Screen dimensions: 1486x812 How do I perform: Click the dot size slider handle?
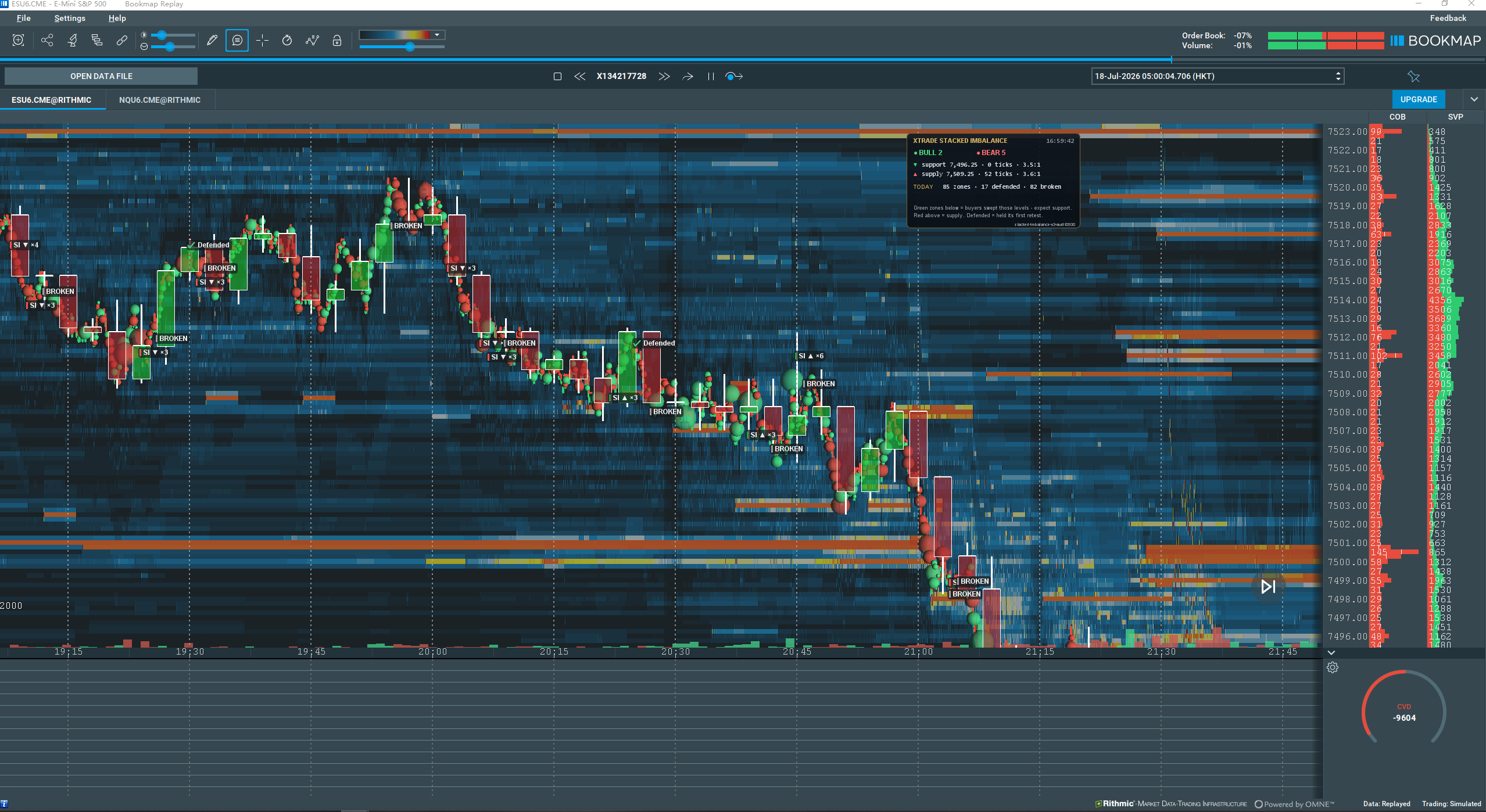tap(170, 46)
